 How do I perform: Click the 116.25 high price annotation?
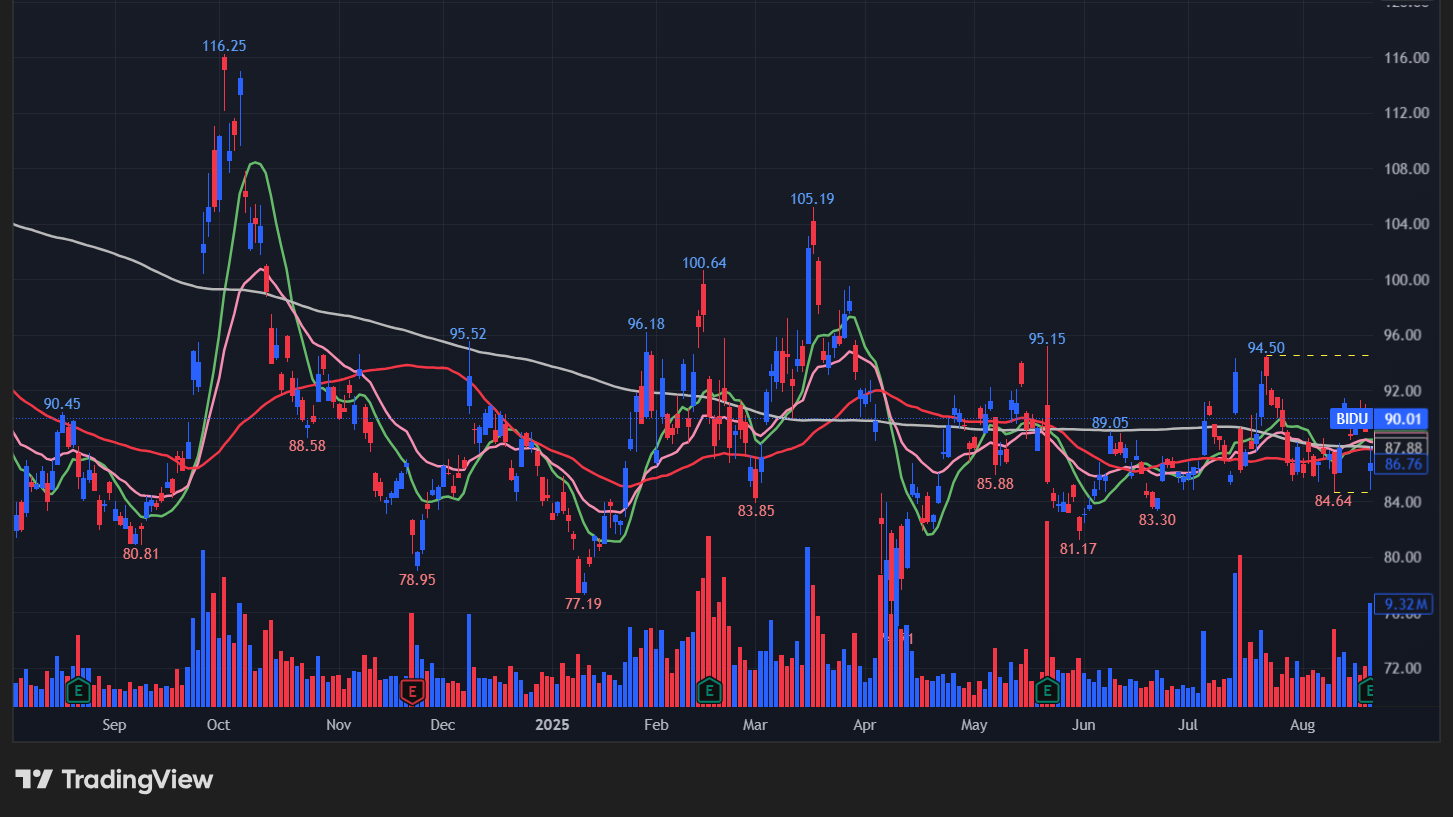(x=224, y=46)
